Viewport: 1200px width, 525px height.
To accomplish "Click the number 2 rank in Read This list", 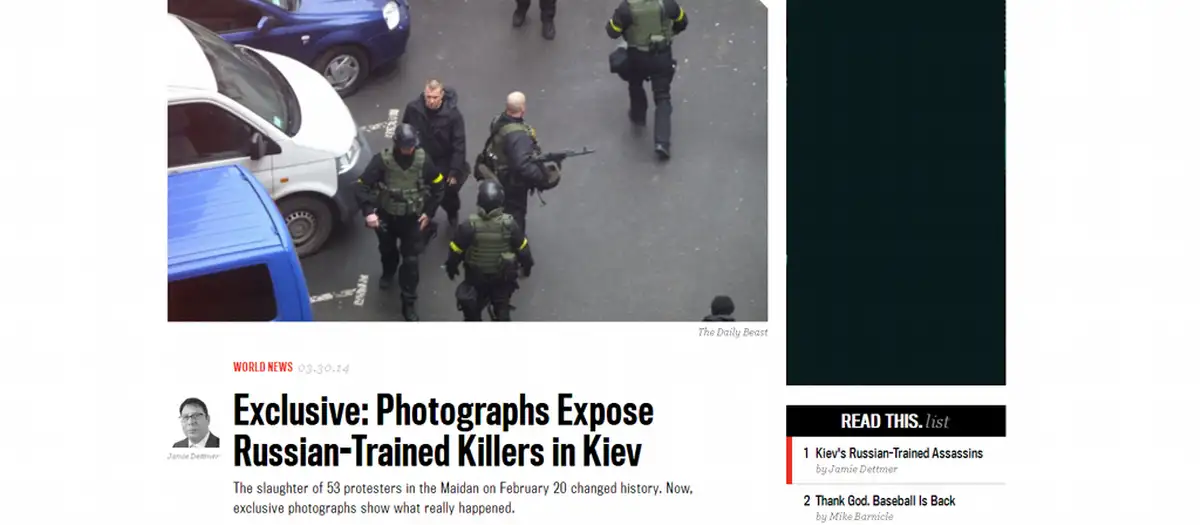I will [807, 501].
